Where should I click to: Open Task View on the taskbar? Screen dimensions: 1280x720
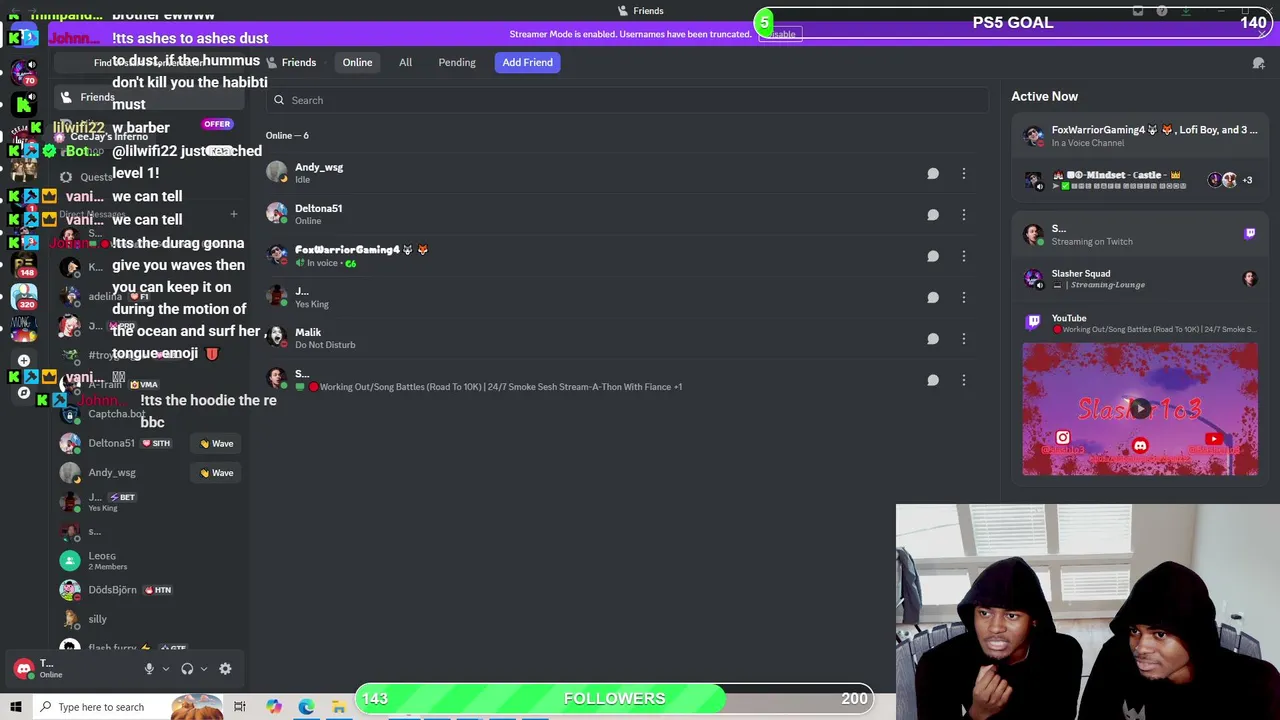pyautogui.click(x=240, y=707)
